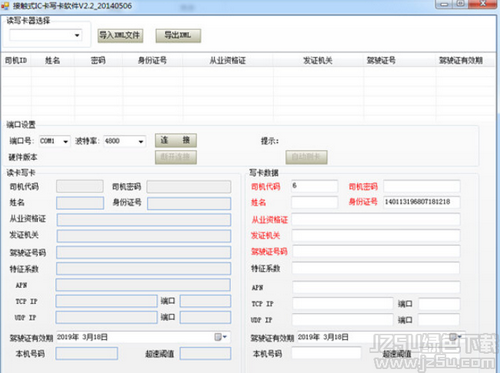500x373 pixels.
Task: Close the IC card software window
Action: (x=483, y=4)
